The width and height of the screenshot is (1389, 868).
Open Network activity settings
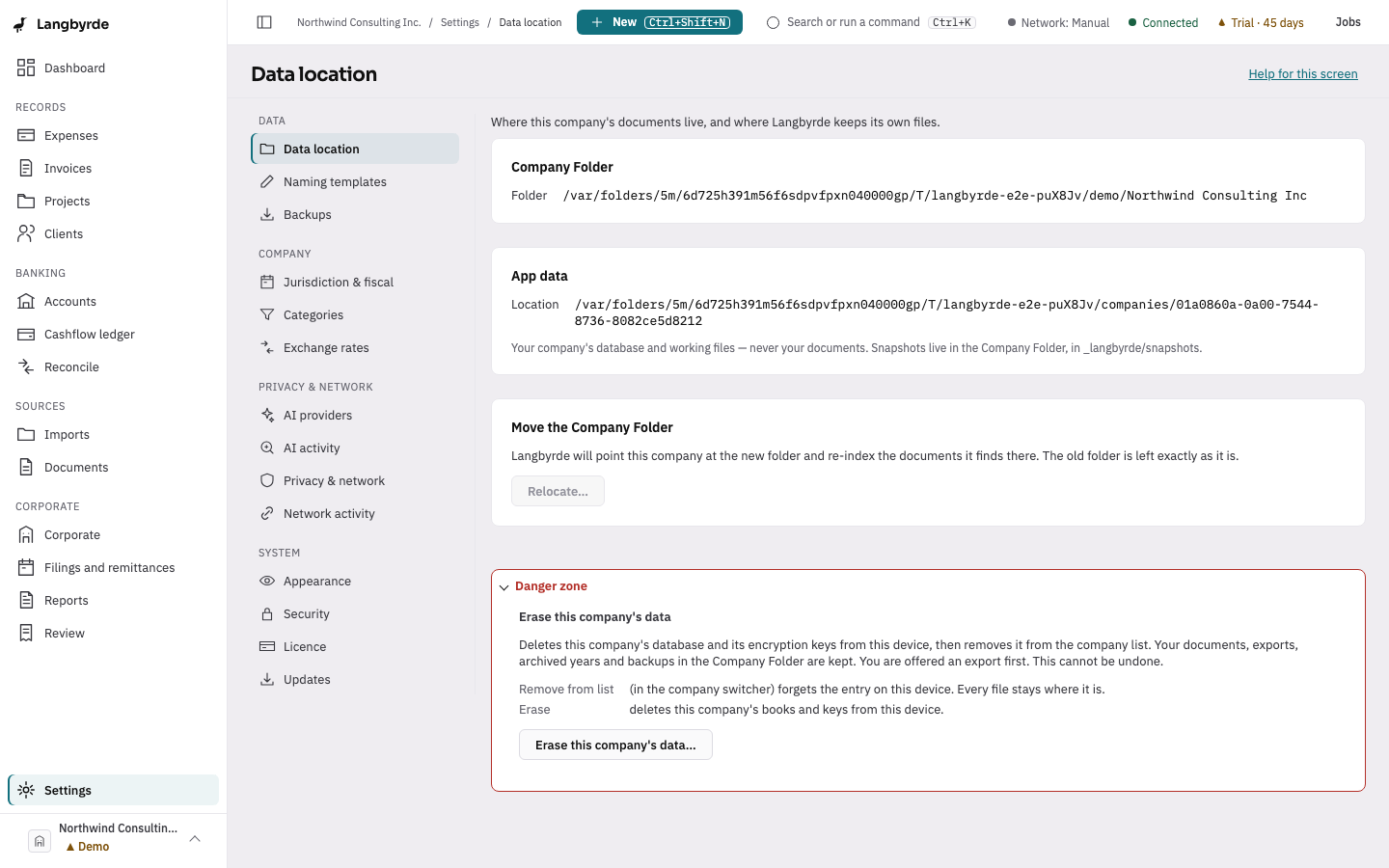tap(355, 513)
